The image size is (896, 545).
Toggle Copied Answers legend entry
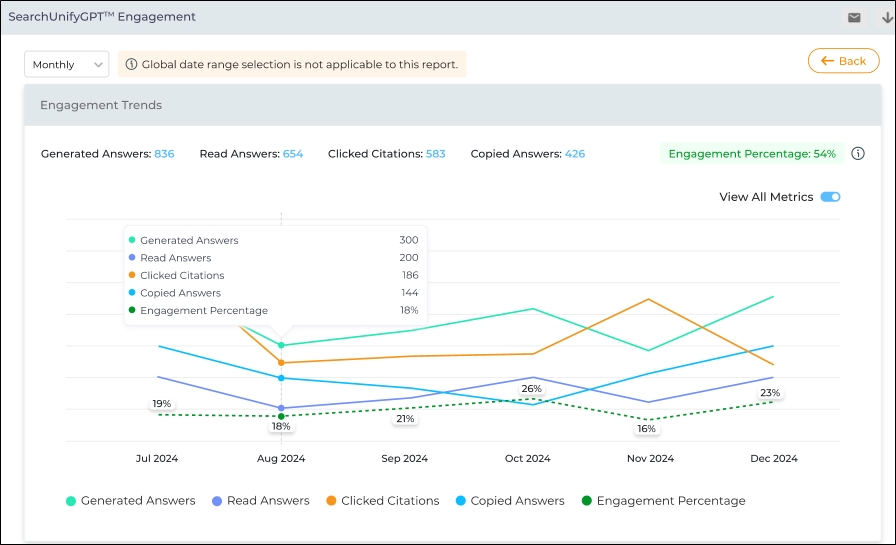(509, 501)
